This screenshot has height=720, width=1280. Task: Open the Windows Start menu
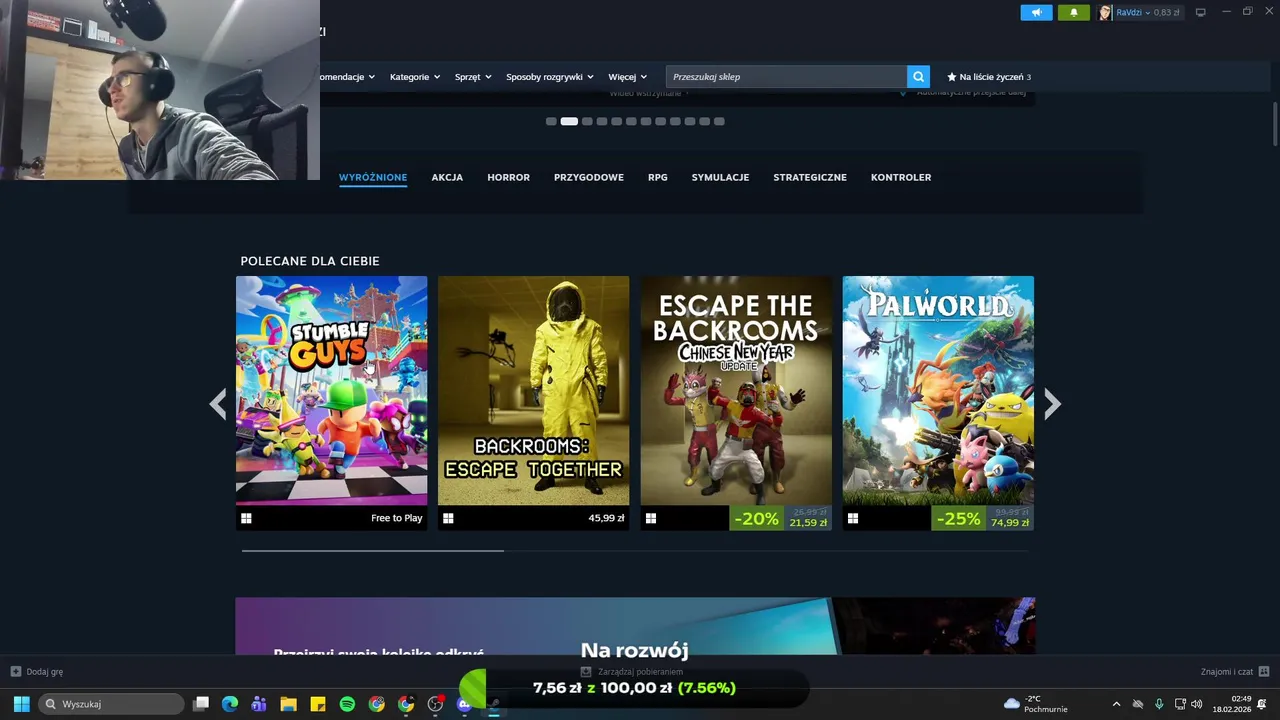tap(21, 704)
